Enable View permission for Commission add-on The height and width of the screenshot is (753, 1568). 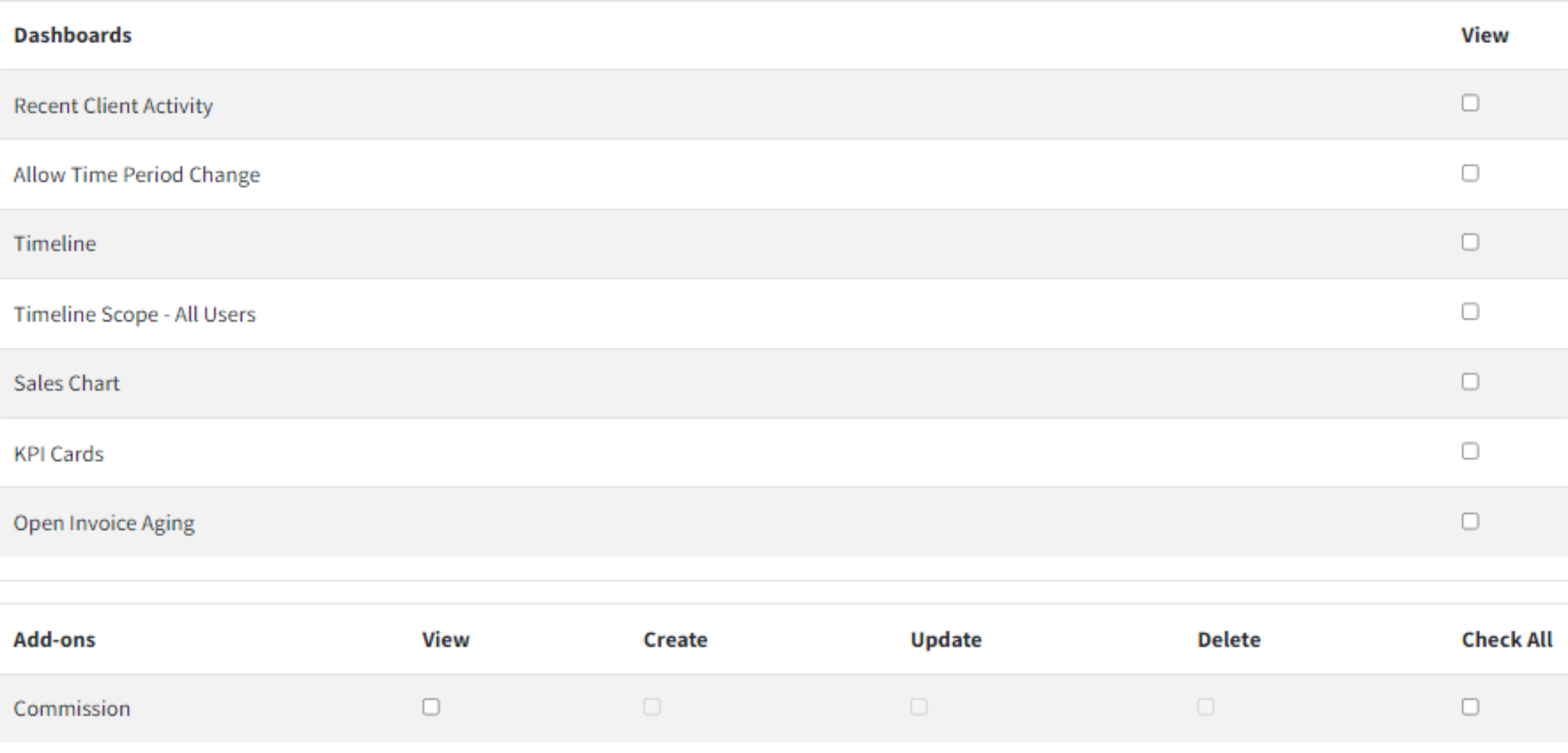(x=431, y=707)
